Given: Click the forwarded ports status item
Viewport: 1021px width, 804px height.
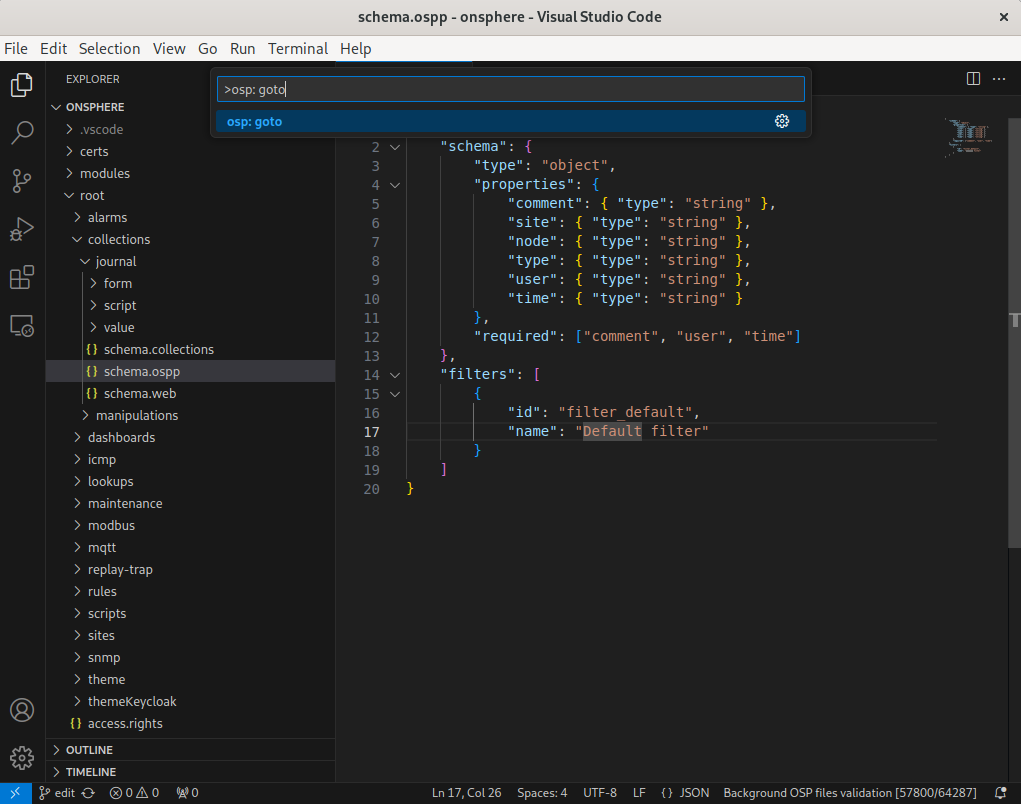Looking at the screenshot, I should click(x=187, y=793).
